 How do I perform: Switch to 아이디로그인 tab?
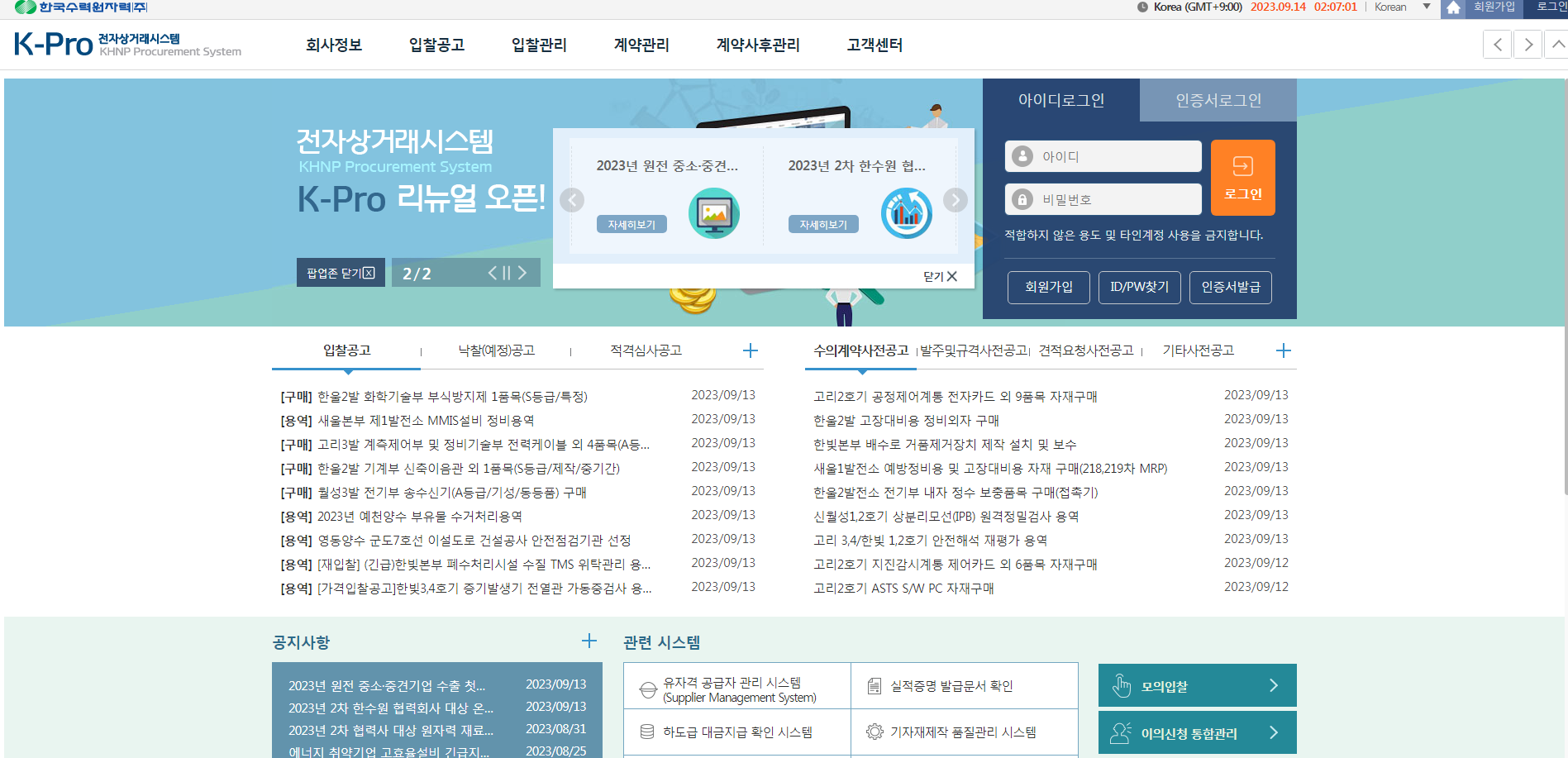[1061, 100]
